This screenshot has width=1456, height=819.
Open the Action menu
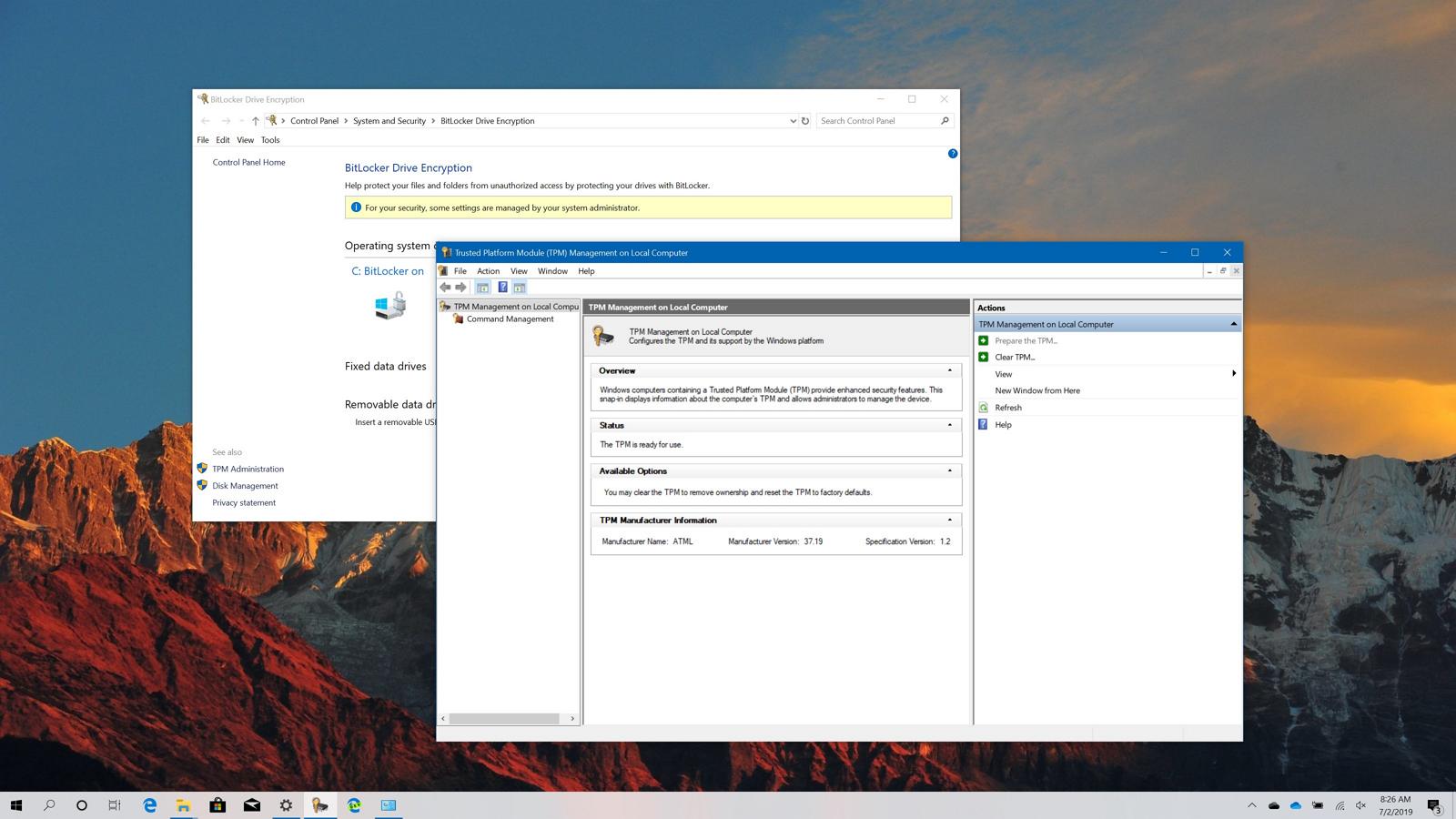click(488, 271)
